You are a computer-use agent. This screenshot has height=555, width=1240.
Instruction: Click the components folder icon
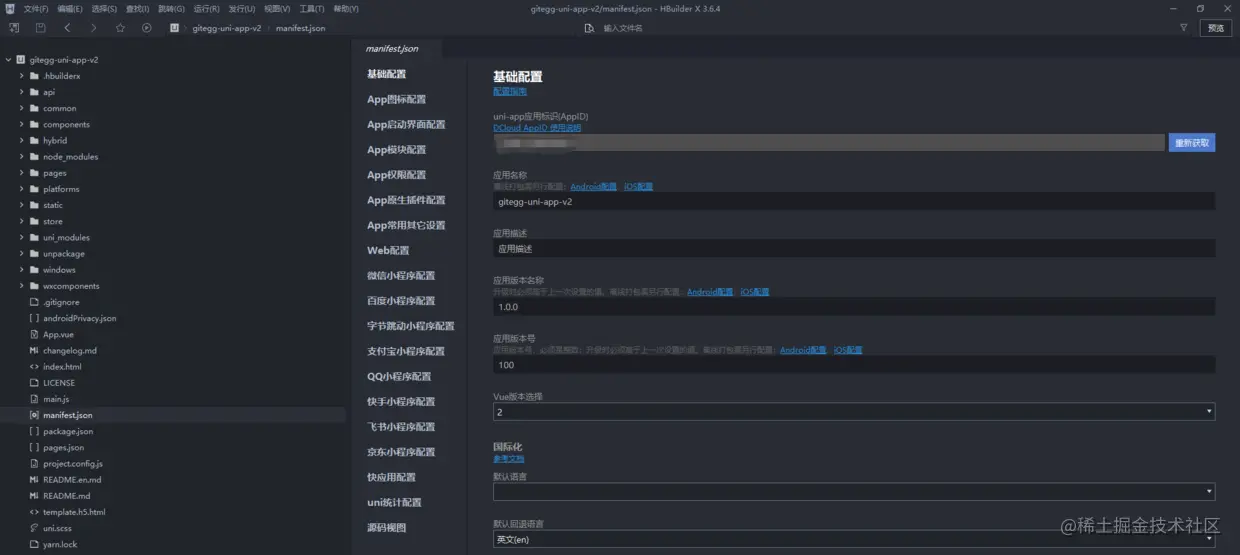point(34,124)
